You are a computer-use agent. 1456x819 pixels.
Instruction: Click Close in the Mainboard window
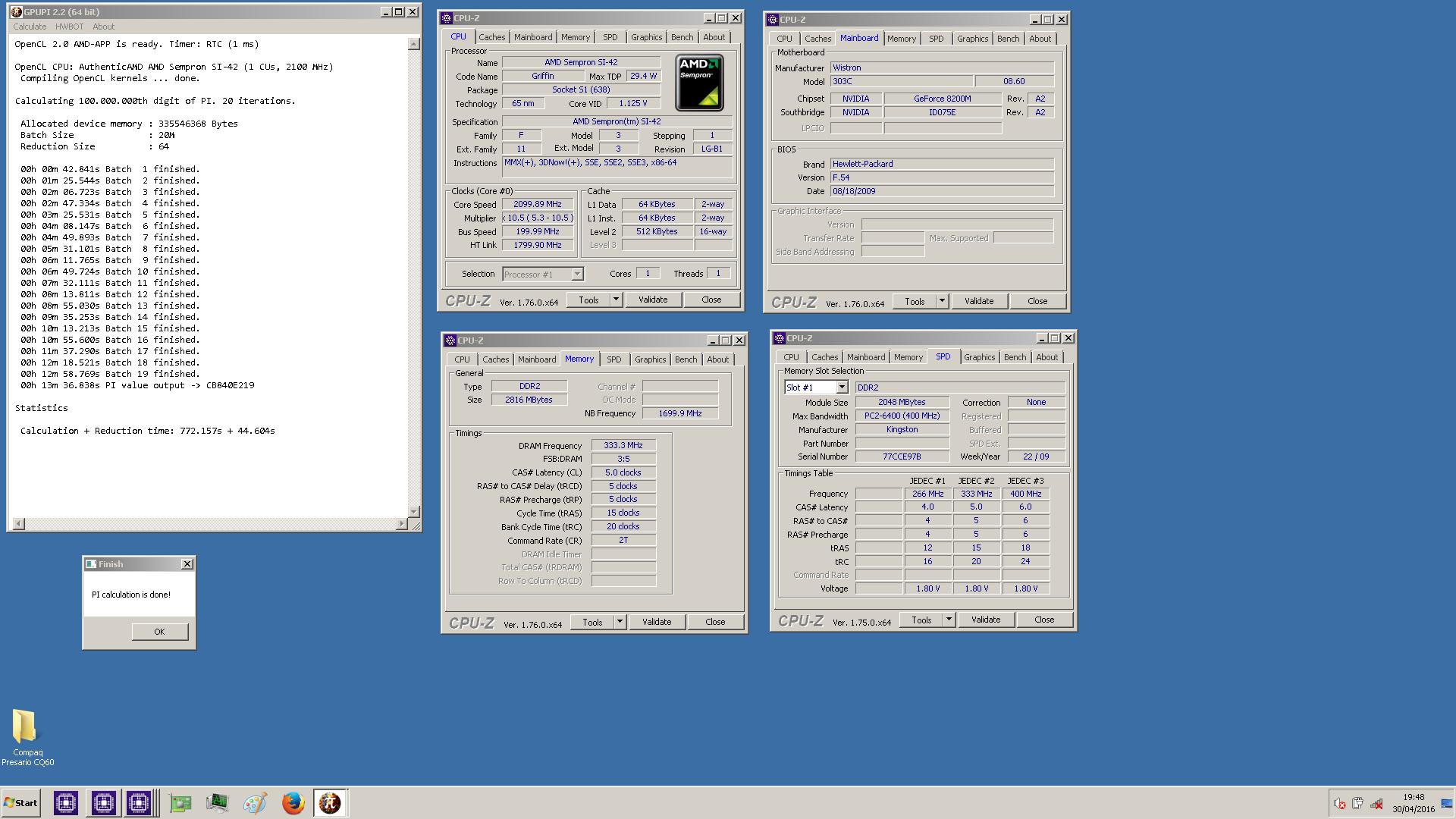tap(1037, 301)
